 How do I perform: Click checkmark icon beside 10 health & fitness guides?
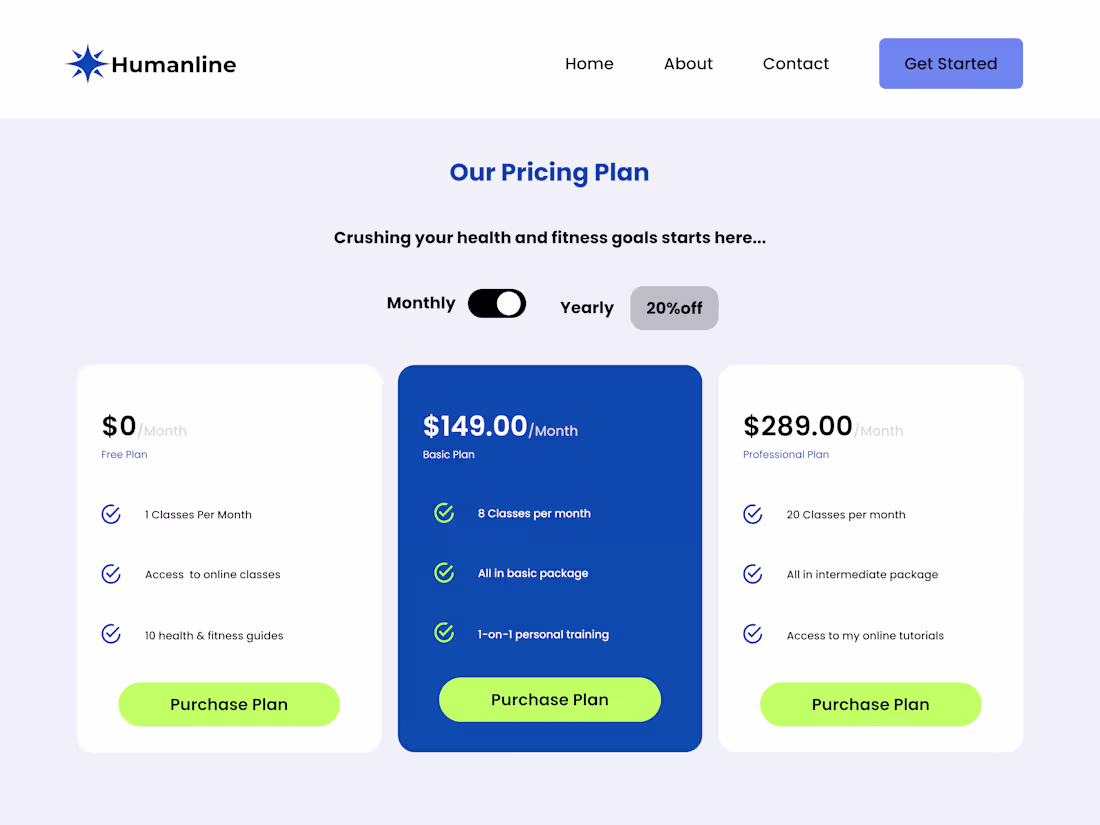(x=111, y=634)
